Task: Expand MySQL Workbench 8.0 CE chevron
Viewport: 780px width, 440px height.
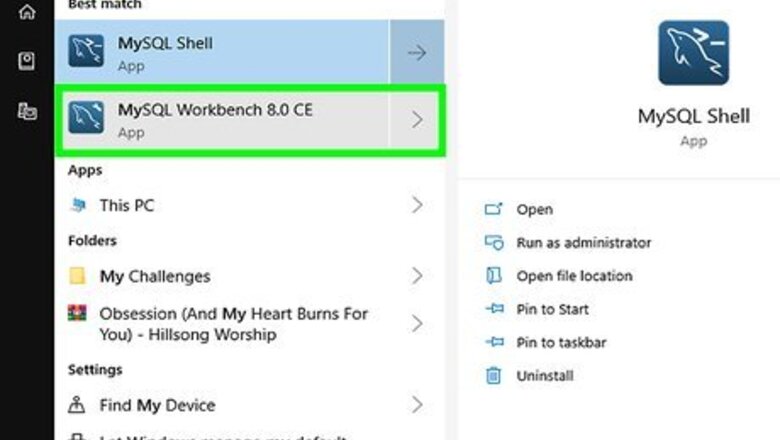Action: (x=417, y=120)
